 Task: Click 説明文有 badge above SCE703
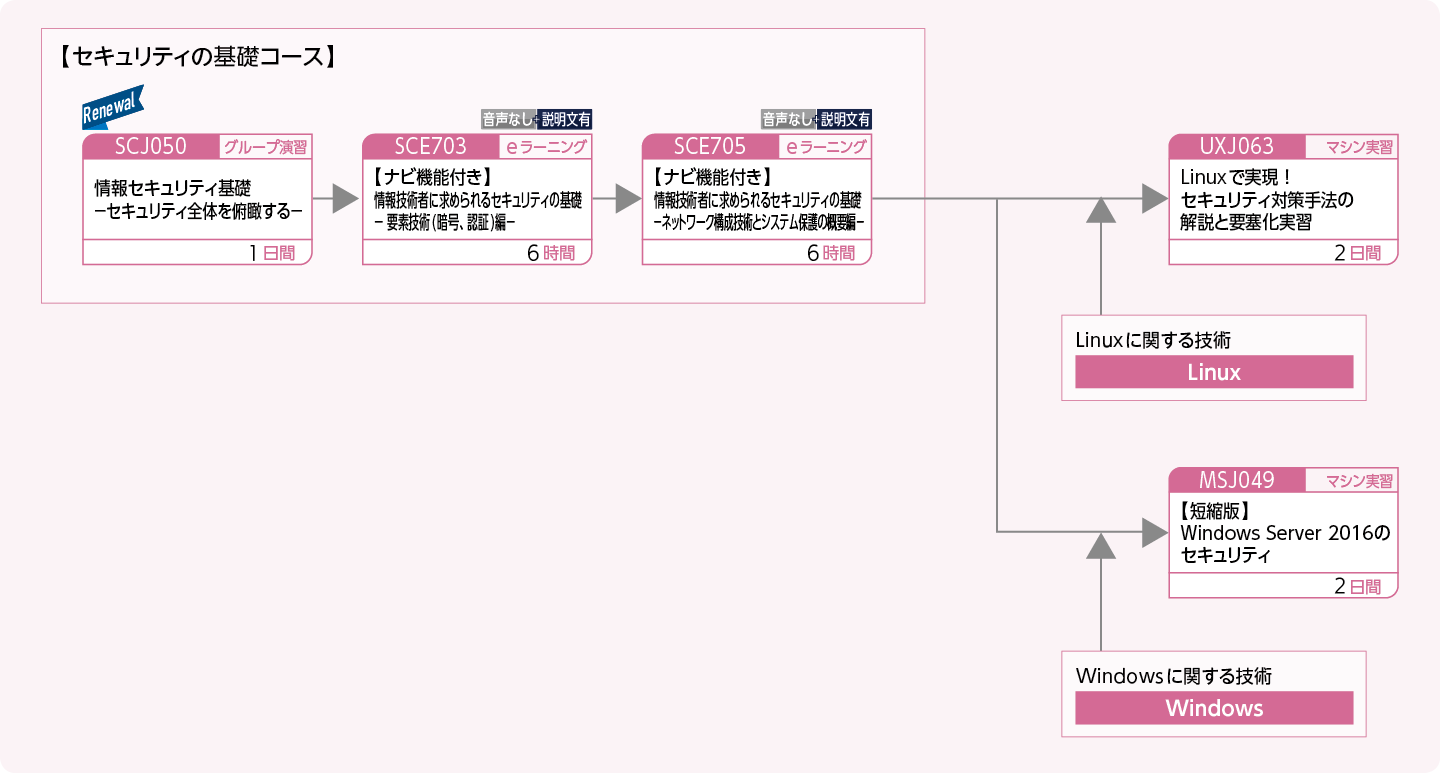coord(565,119)
